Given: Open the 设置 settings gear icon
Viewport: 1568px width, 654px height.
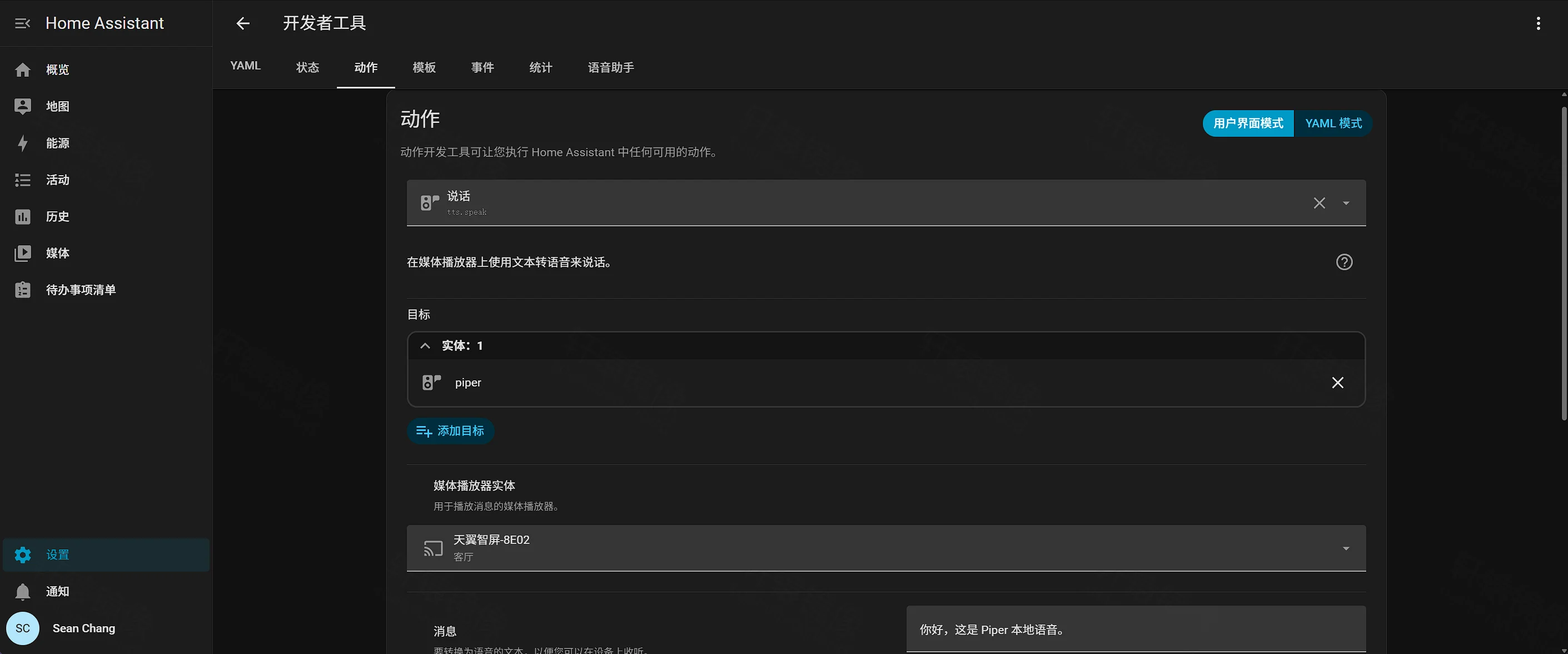Looking at the screenshot, I should click(x=23, y=555).
